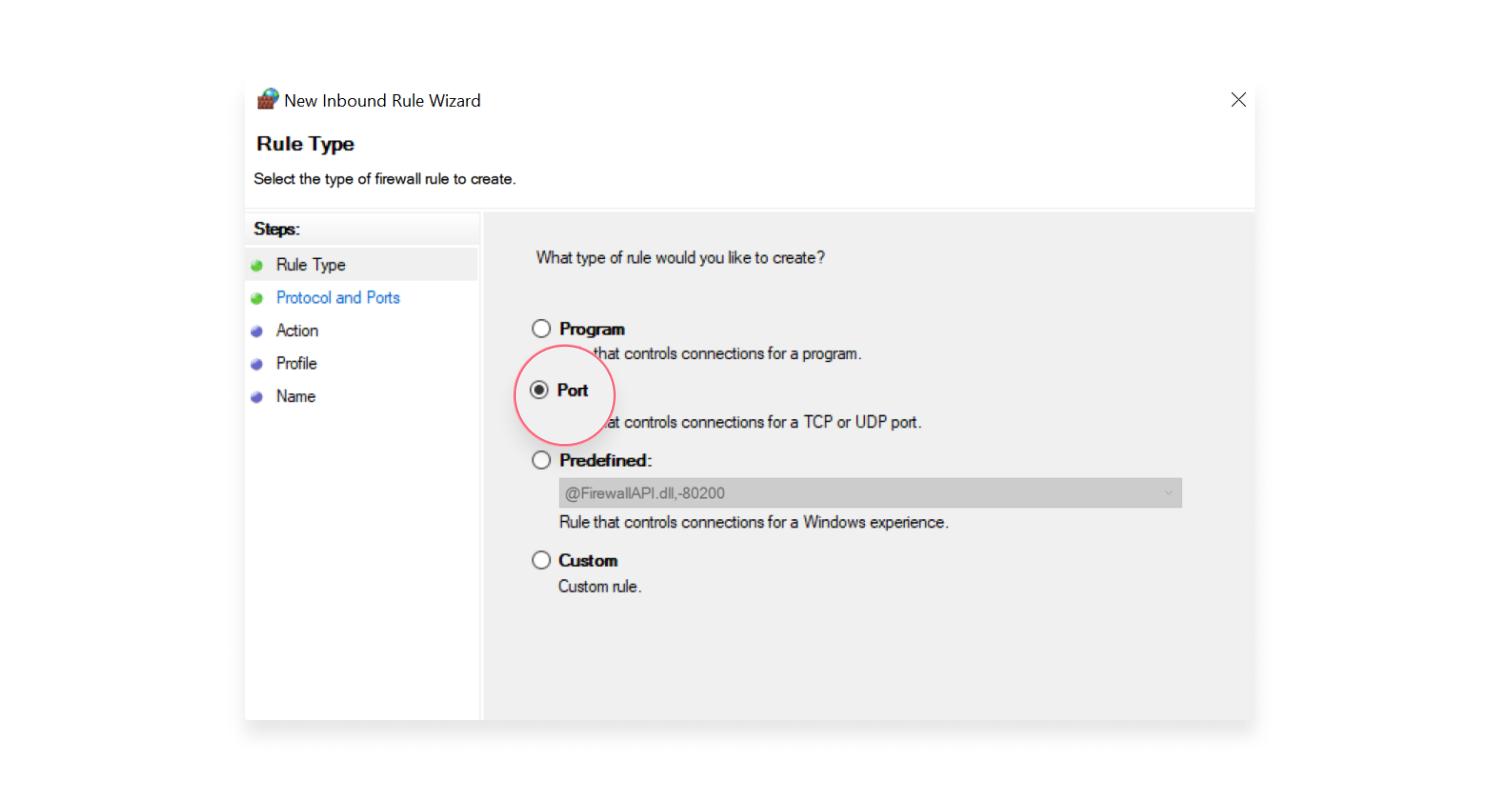Click the green bullet beside Protocol and Ports
This screenshot has height=800, width=1500.
pyautogui.click(x=257, y=299)
